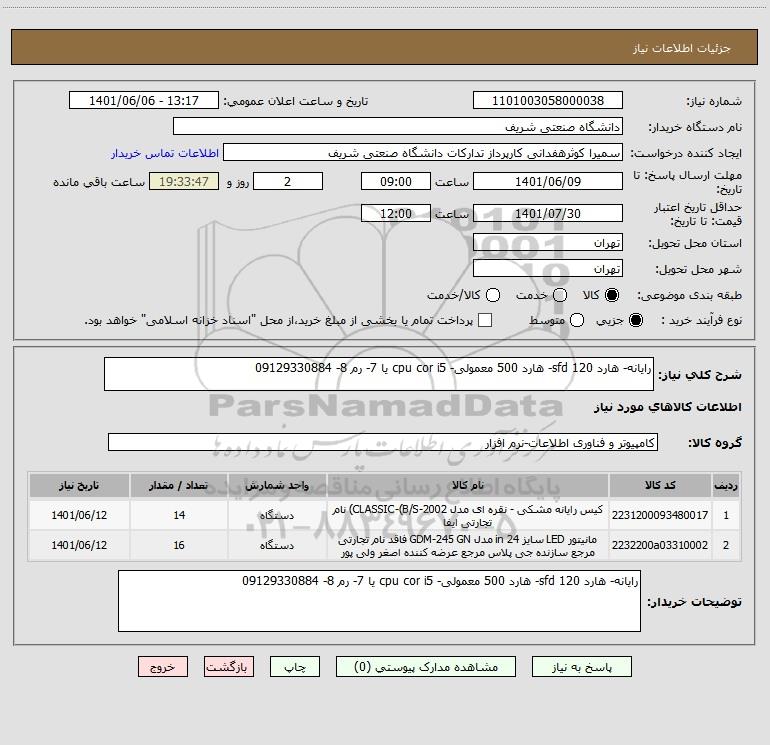The image size is (770, 745).
Task: Click the توضیحات خریدار text area
Action: click(379, 601)
